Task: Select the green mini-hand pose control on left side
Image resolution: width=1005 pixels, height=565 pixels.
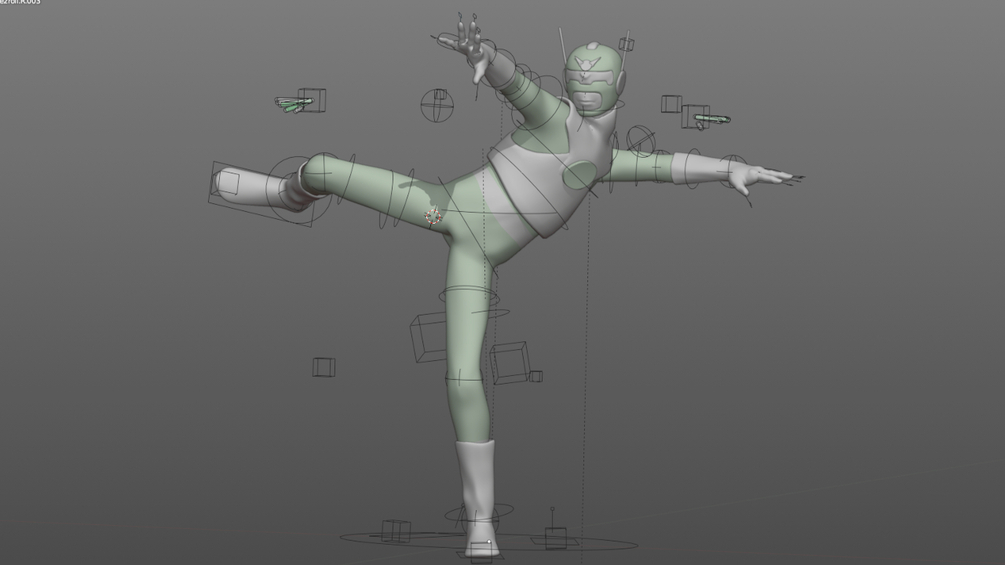Action: (x=294, y=104)
